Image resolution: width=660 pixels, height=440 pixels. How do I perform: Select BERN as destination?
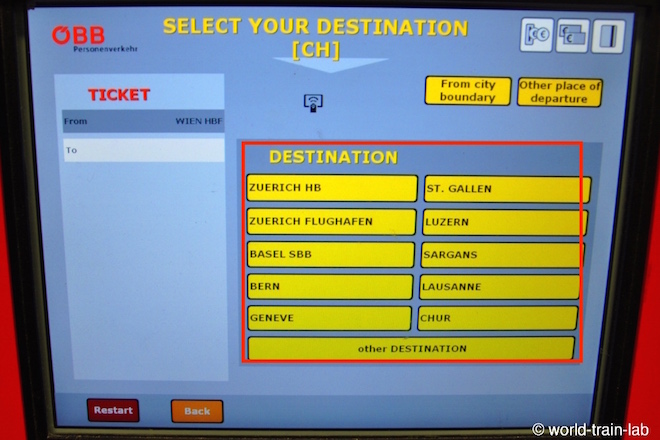(x=331, y=286)
